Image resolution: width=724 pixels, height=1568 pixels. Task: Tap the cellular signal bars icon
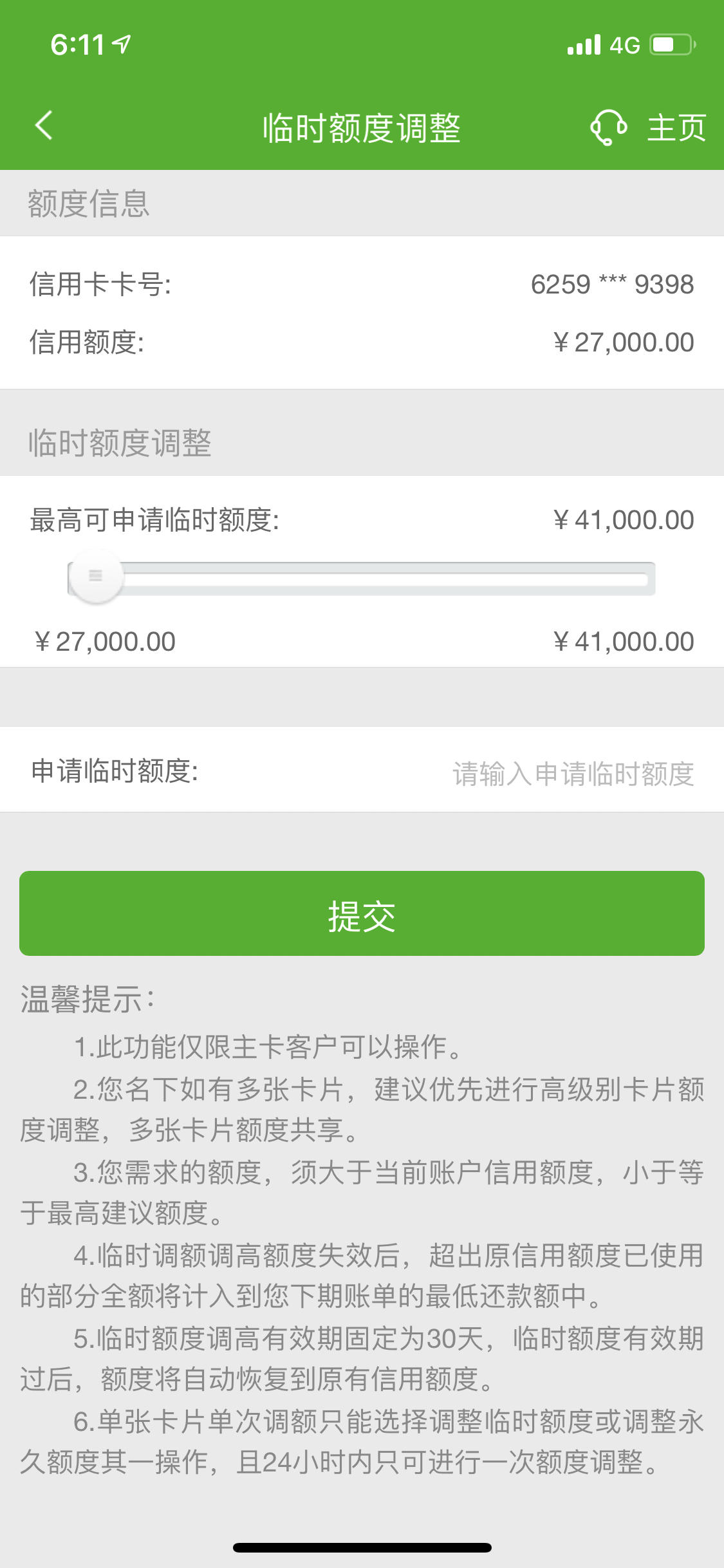pos(584,44)
